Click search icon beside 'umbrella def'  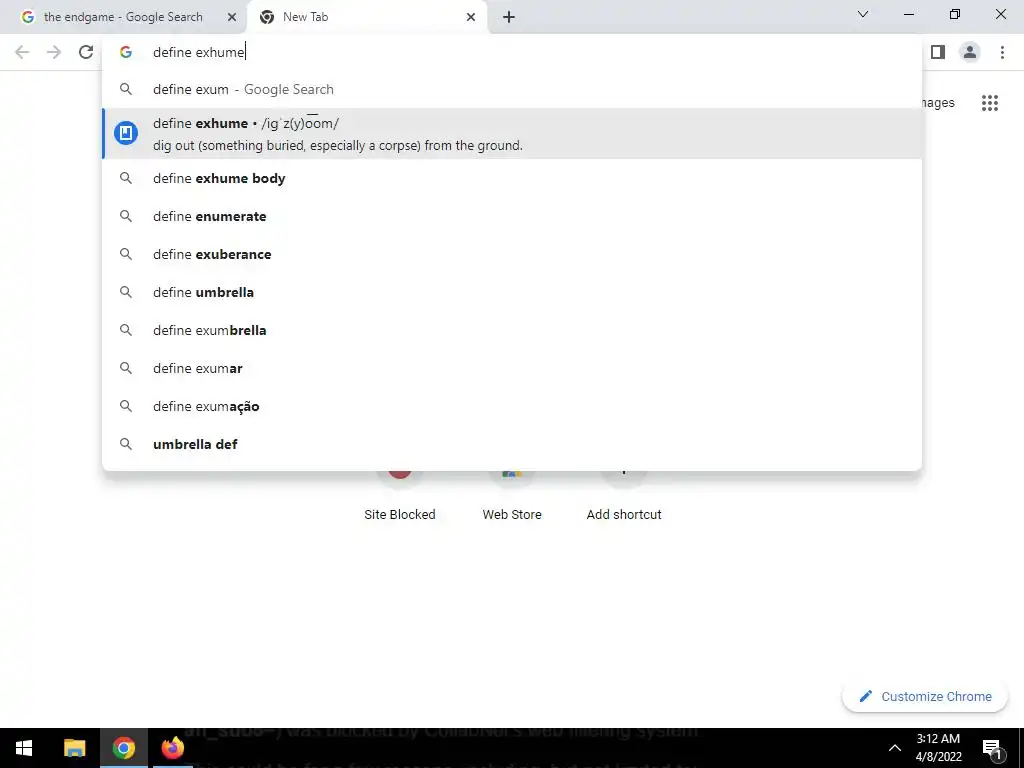[x=126, y=444]
